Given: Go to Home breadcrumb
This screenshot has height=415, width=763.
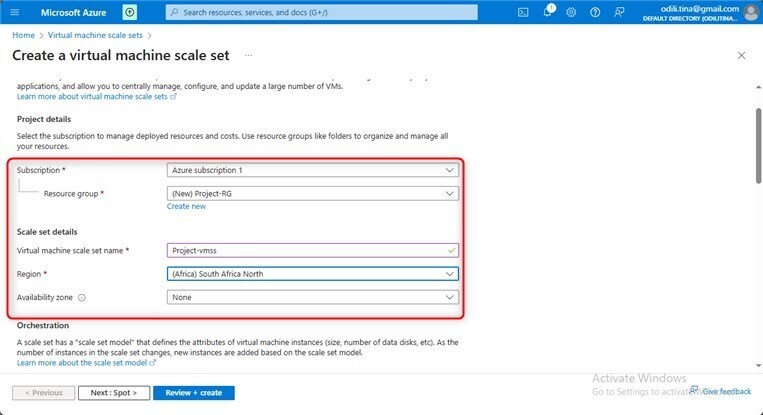Looking at the screenshot, I should click(23, 35).
